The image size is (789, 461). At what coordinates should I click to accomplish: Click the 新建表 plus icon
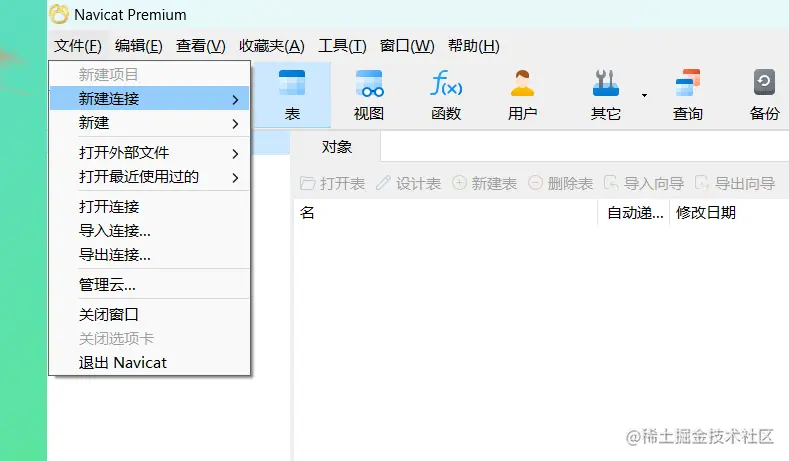click(459, 183)
